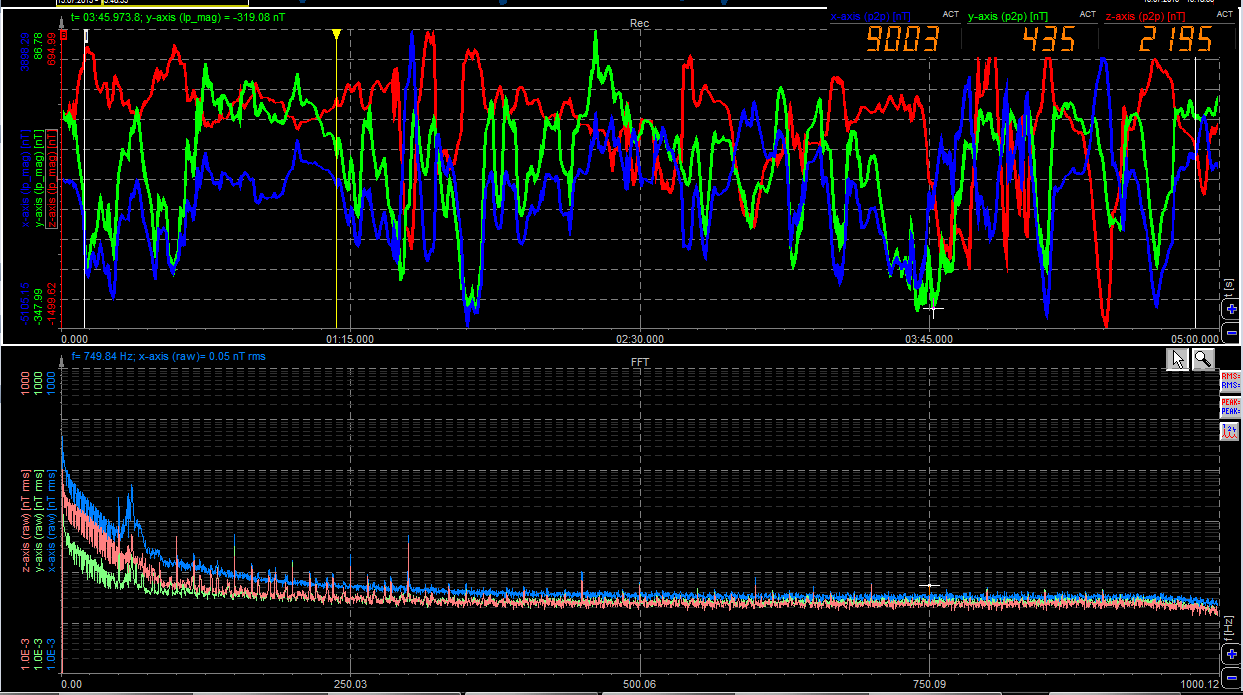1243x695 pixels.
Task: Click the FFT graph title
Action: [x=641, y=363]
